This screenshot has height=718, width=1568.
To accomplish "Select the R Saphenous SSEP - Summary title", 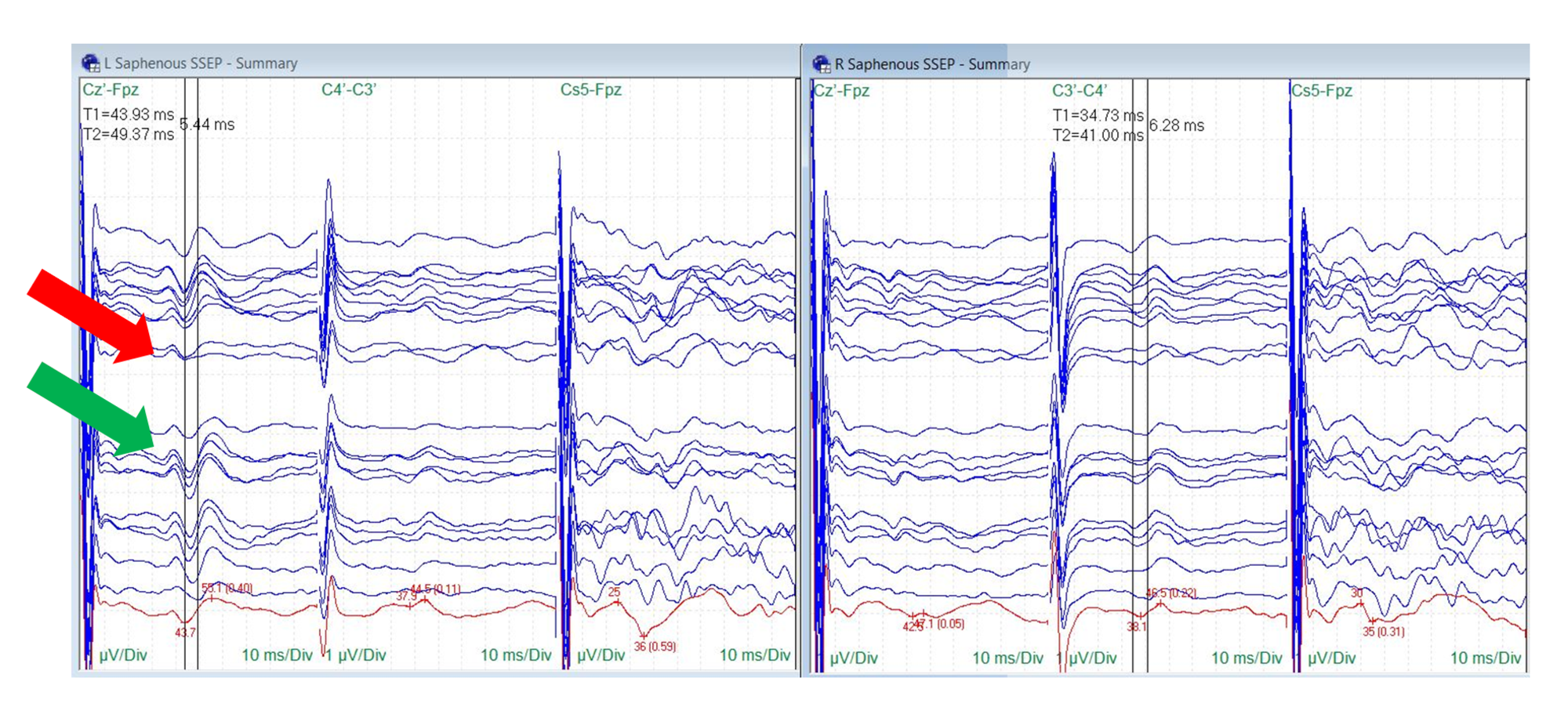I will pyautogui.click(x=932, y=64).
